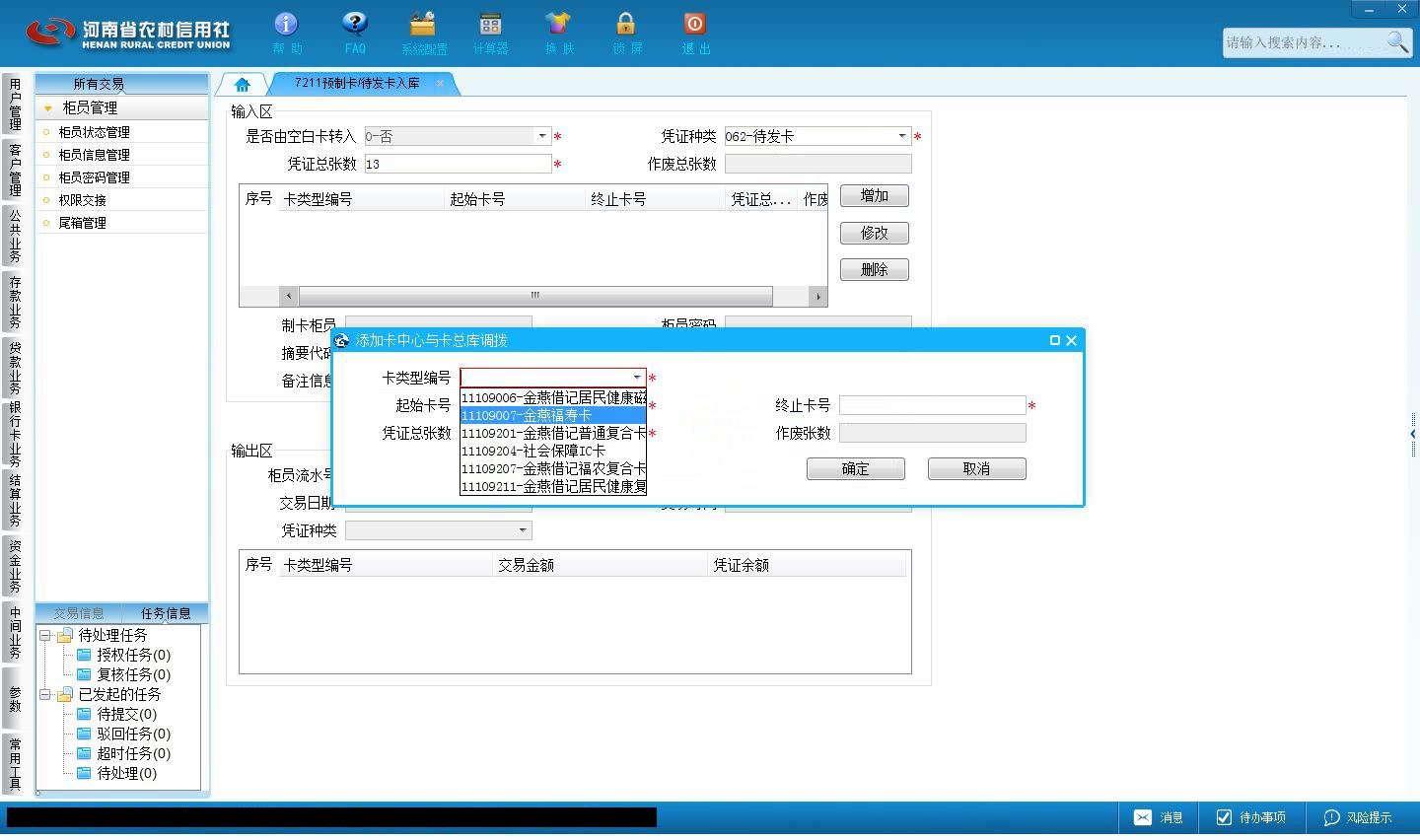Image resolution: width=1420 pixels, height=840 pixels.
Task: Open System Configuration toolbar icon
Action: click(x=423, y=25)
